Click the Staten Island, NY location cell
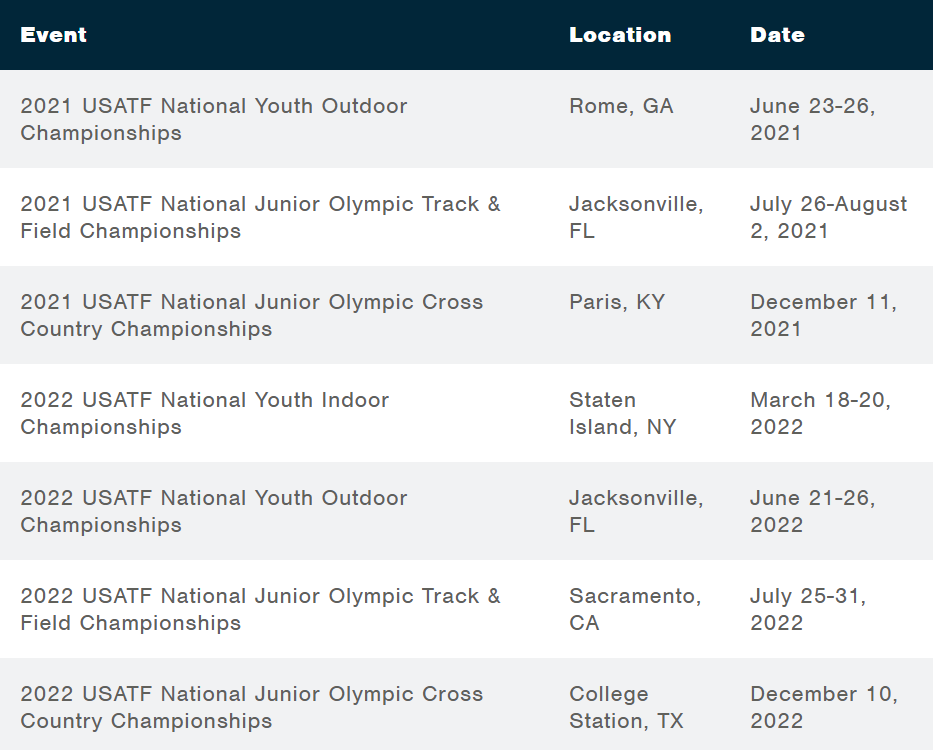This screenshot has height=750, width=933. [x=622, y=413]
